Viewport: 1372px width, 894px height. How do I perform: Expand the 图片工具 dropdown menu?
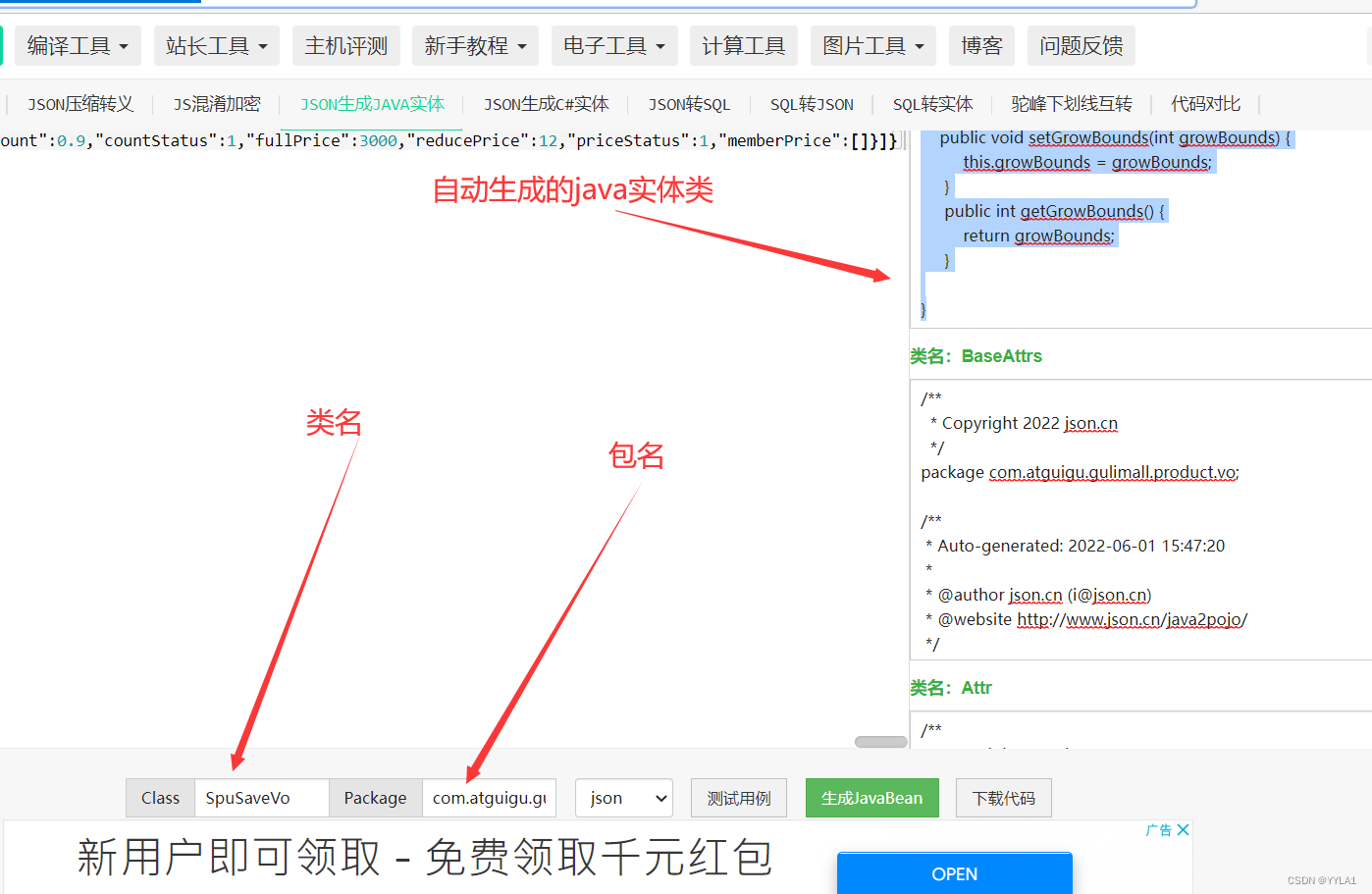[873, 46]
